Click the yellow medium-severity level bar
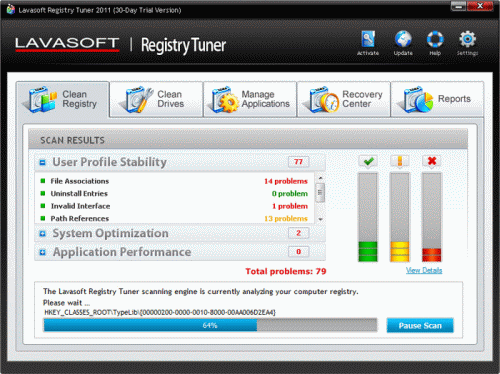Image resolution: width=500 pixels, height=374 pixels. pos(400,217)
